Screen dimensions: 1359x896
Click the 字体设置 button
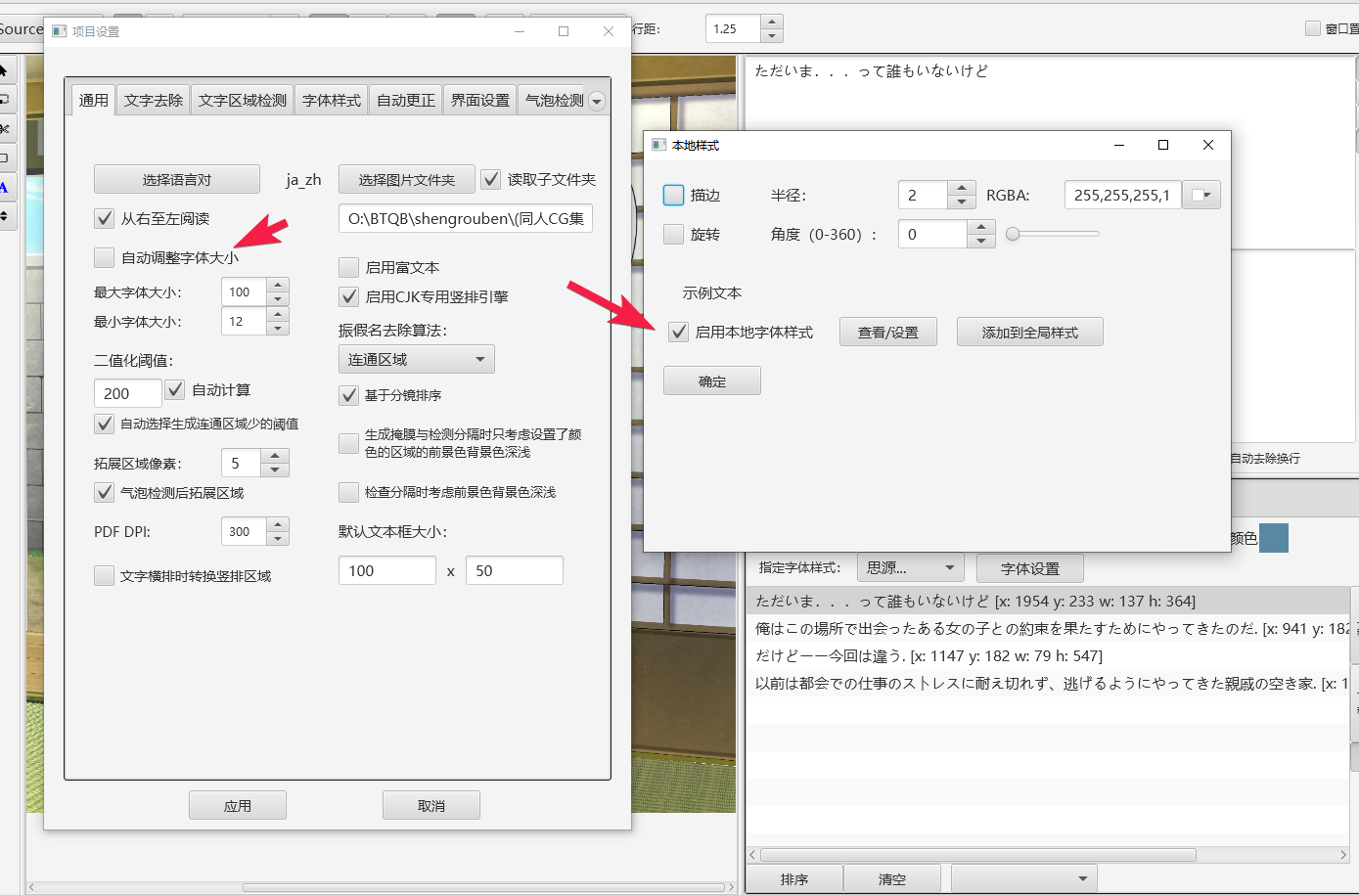[x=1030, y=567]
